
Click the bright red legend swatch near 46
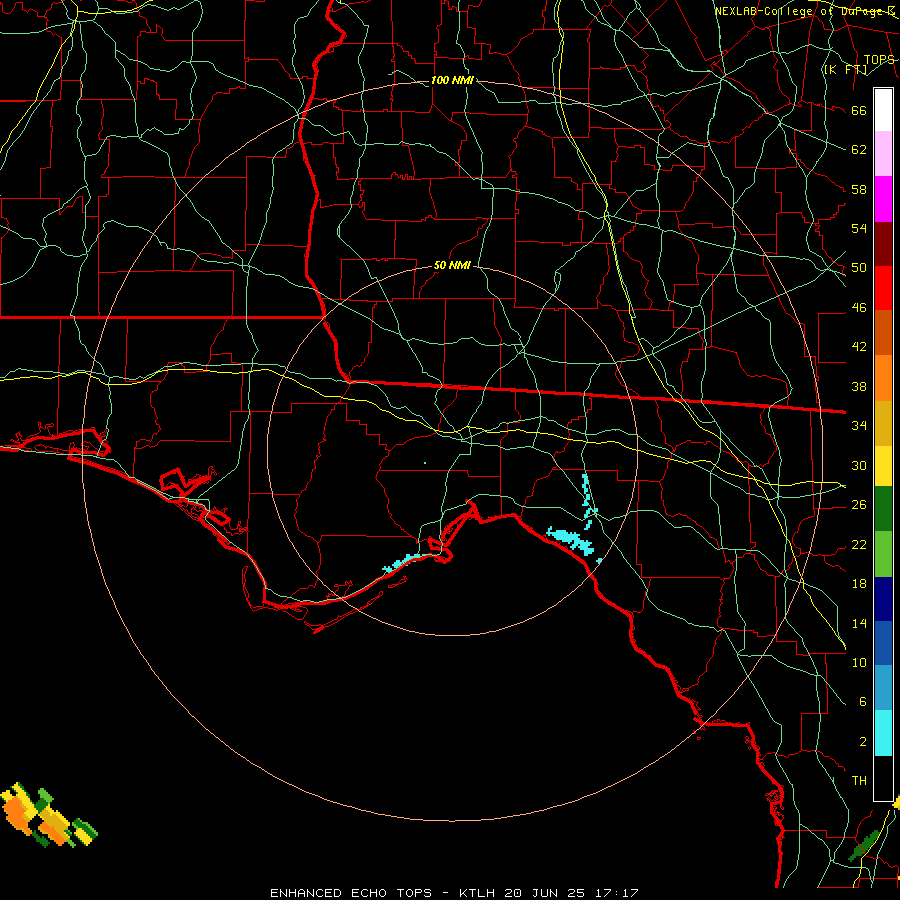click(883, 288)
